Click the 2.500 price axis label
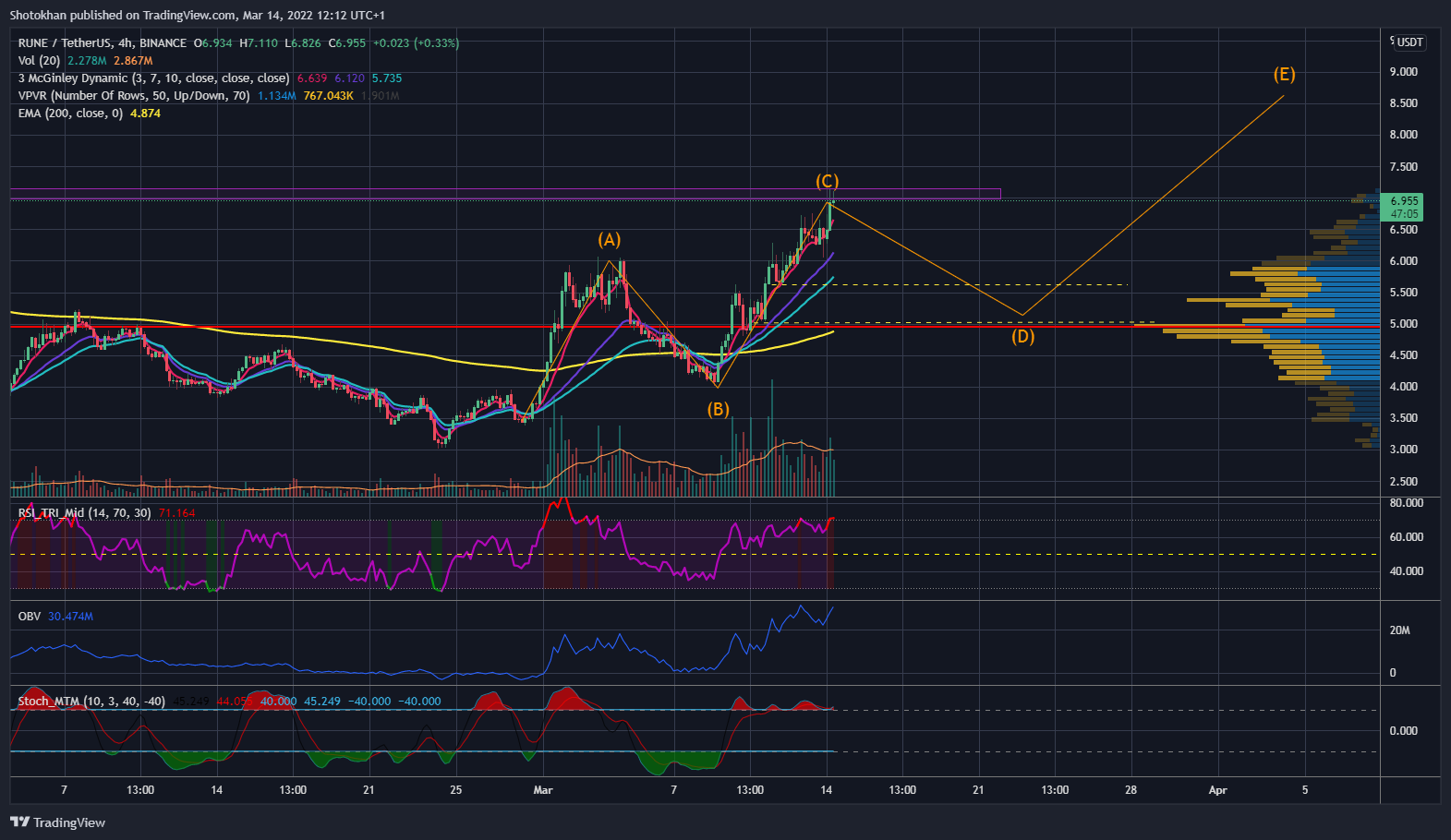 pos(1403,482)
